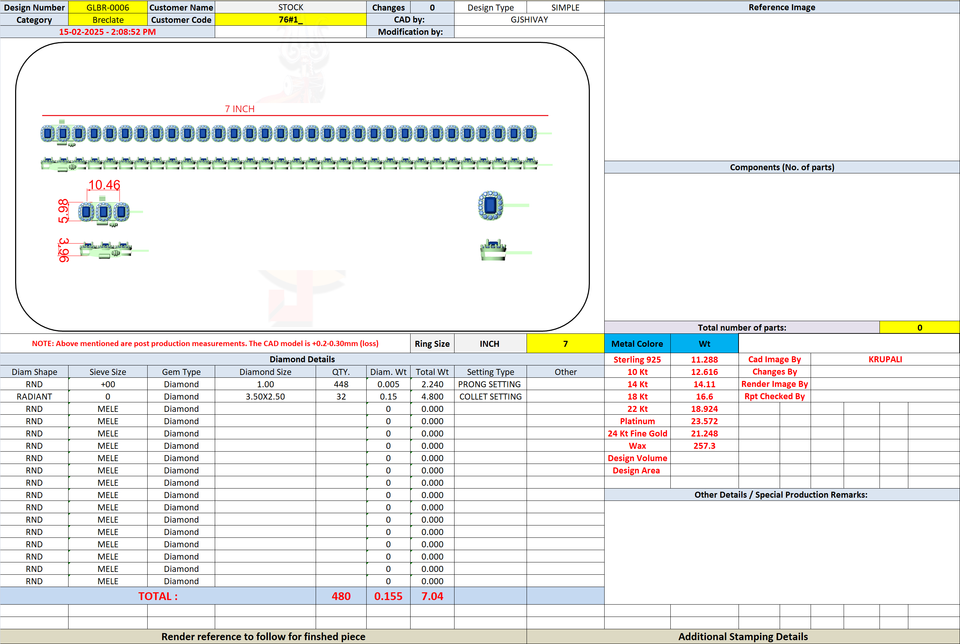
Task: Click the RADIANT diamond shape cell
Action: point(34,397)
